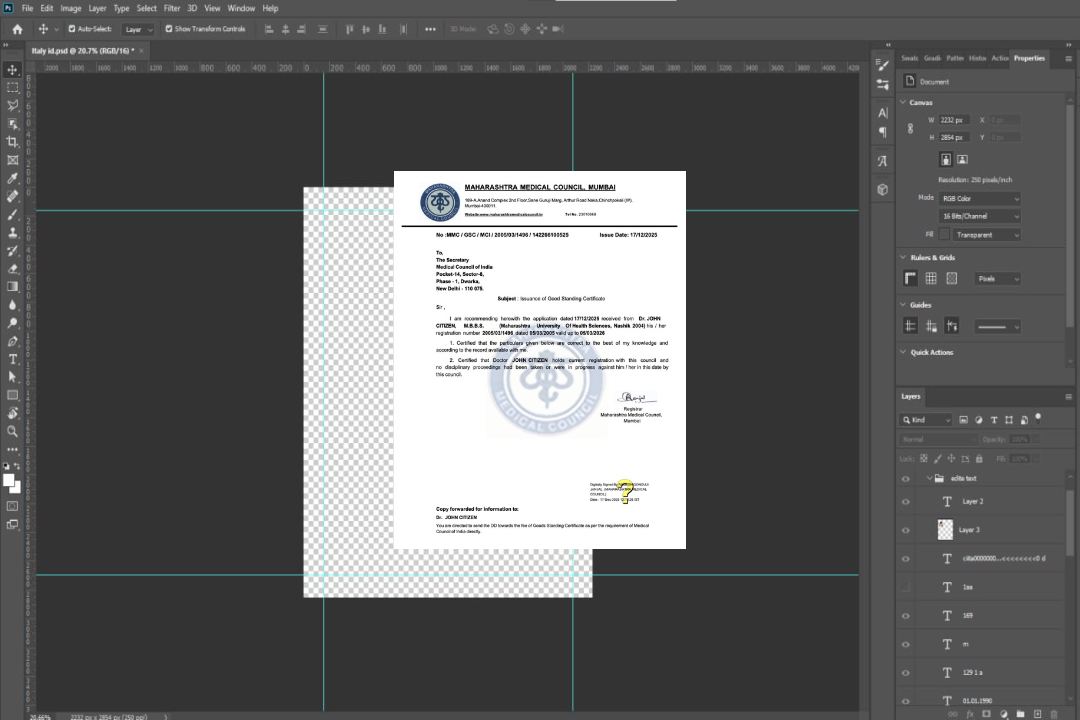Filter layers for type layers
Viewport: 1080px width, 720px height.
(x=994, y=420)
